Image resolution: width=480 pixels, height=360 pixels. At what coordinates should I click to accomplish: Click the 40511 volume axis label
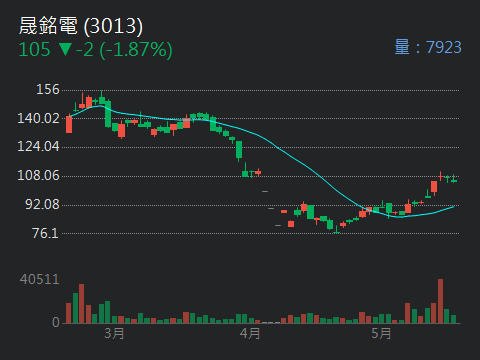pos(39,279)
